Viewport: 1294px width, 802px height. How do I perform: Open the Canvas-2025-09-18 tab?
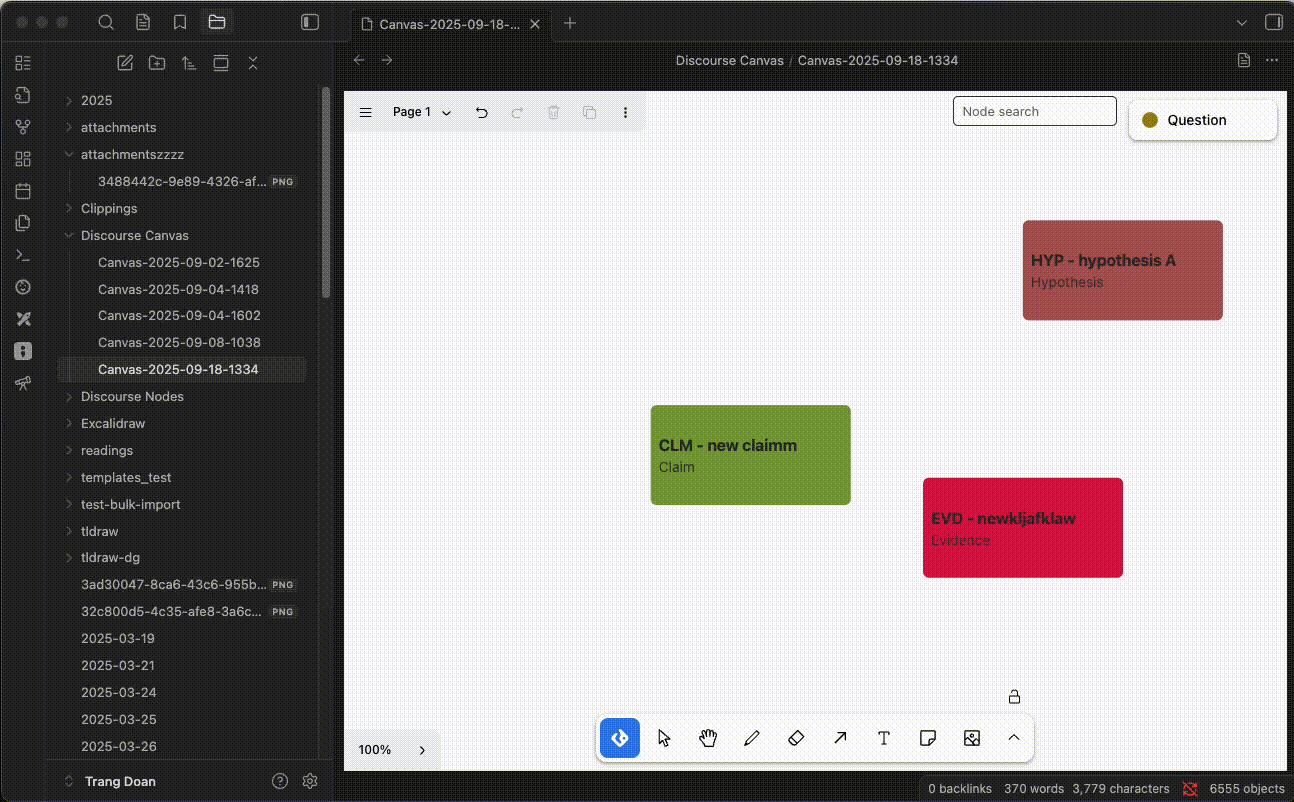pyautogui.click(x=448, y=23)
